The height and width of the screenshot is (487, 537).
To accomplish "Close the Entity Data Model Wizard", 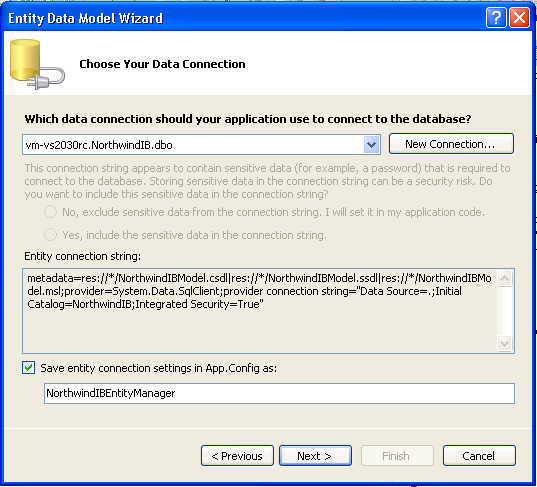I will (x=519, y=18).
